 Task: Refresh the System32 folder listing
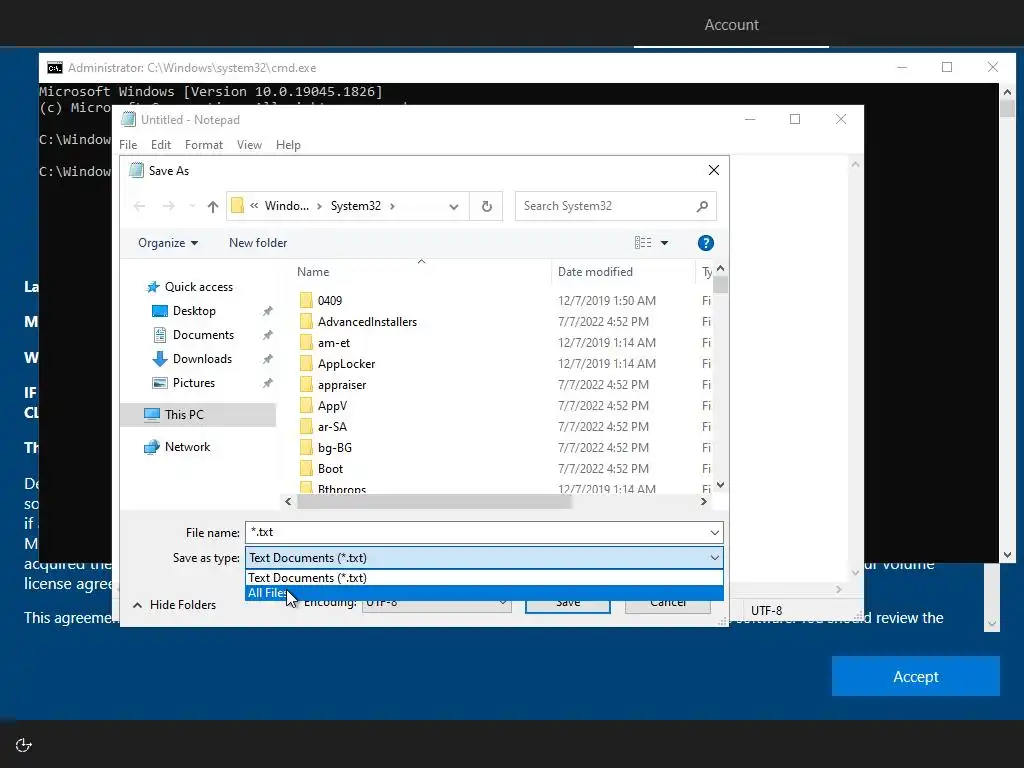point(487,206)
